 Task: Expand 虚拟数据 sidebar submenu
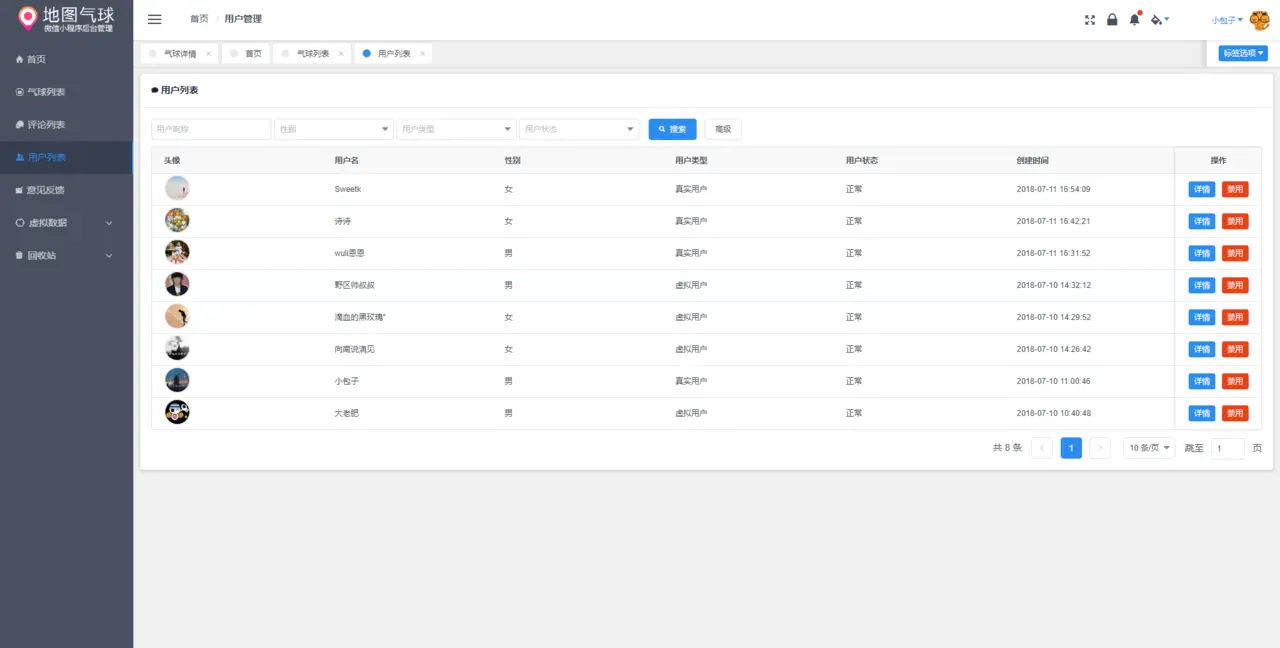[66, 223]
